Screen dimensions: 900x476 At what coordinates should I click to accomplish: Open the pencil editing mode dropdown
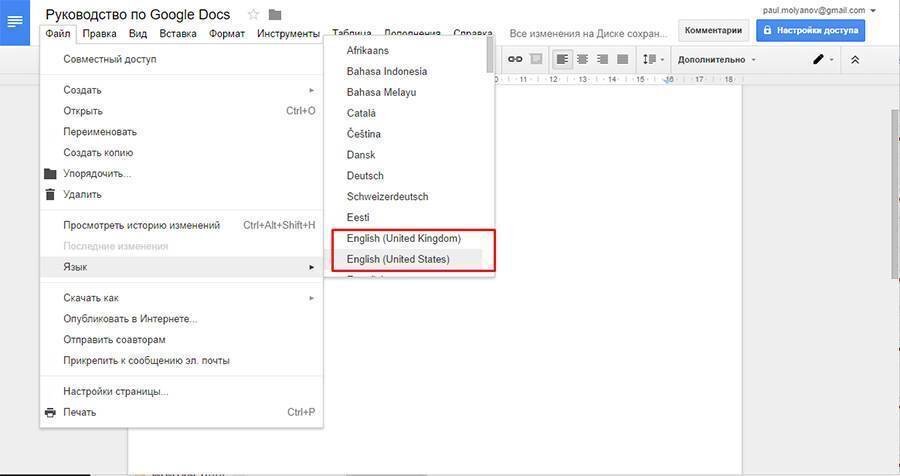click(x=823, y=59)
